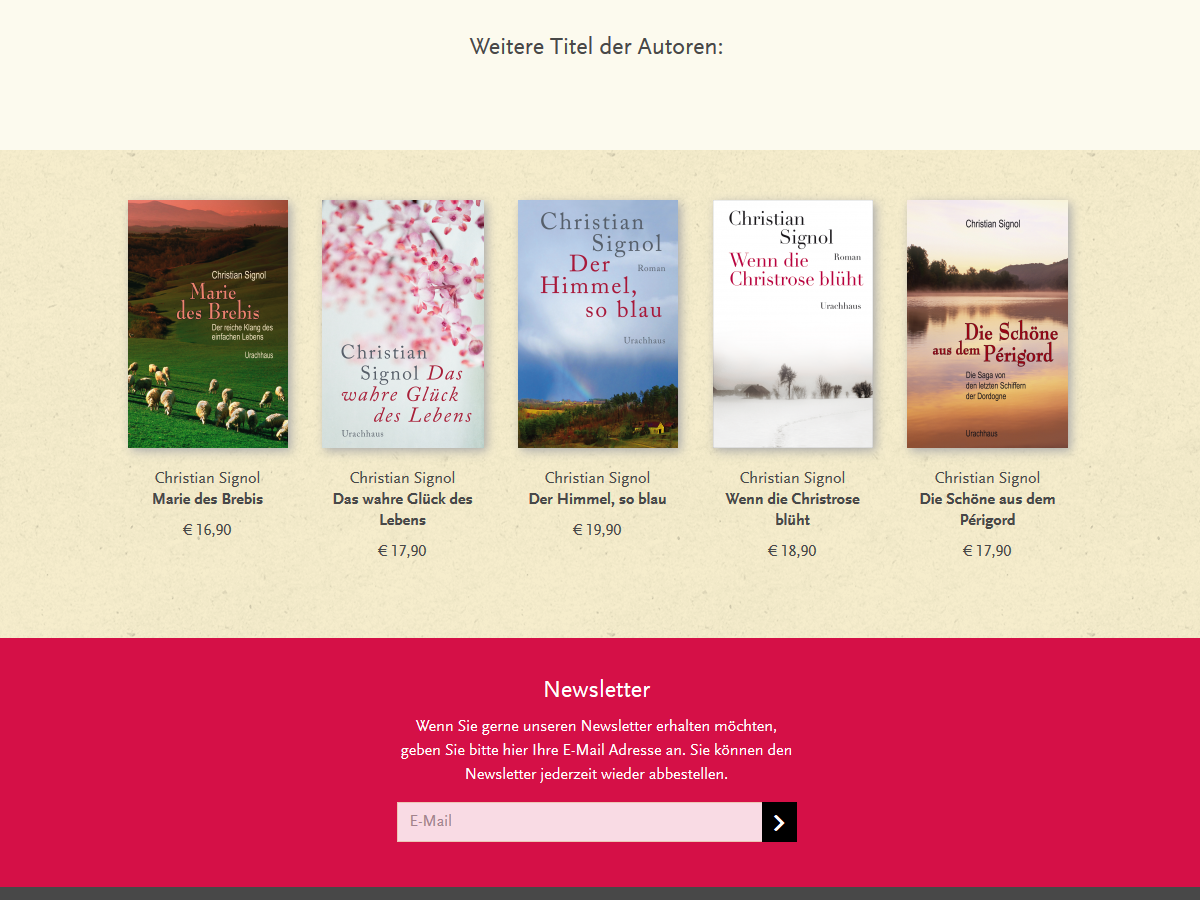The width and height of the screenshot is (1200, 900).
Task: Click the Marie des Brebis title link
Action: point(208,499)
